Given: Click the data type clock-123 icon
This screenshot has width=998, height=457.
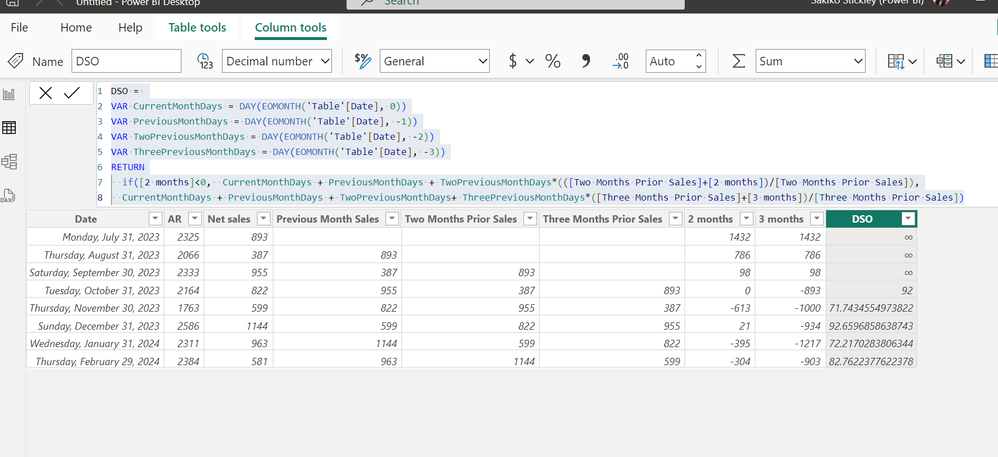Looking at the screenshot, I should tap(205, 61).
